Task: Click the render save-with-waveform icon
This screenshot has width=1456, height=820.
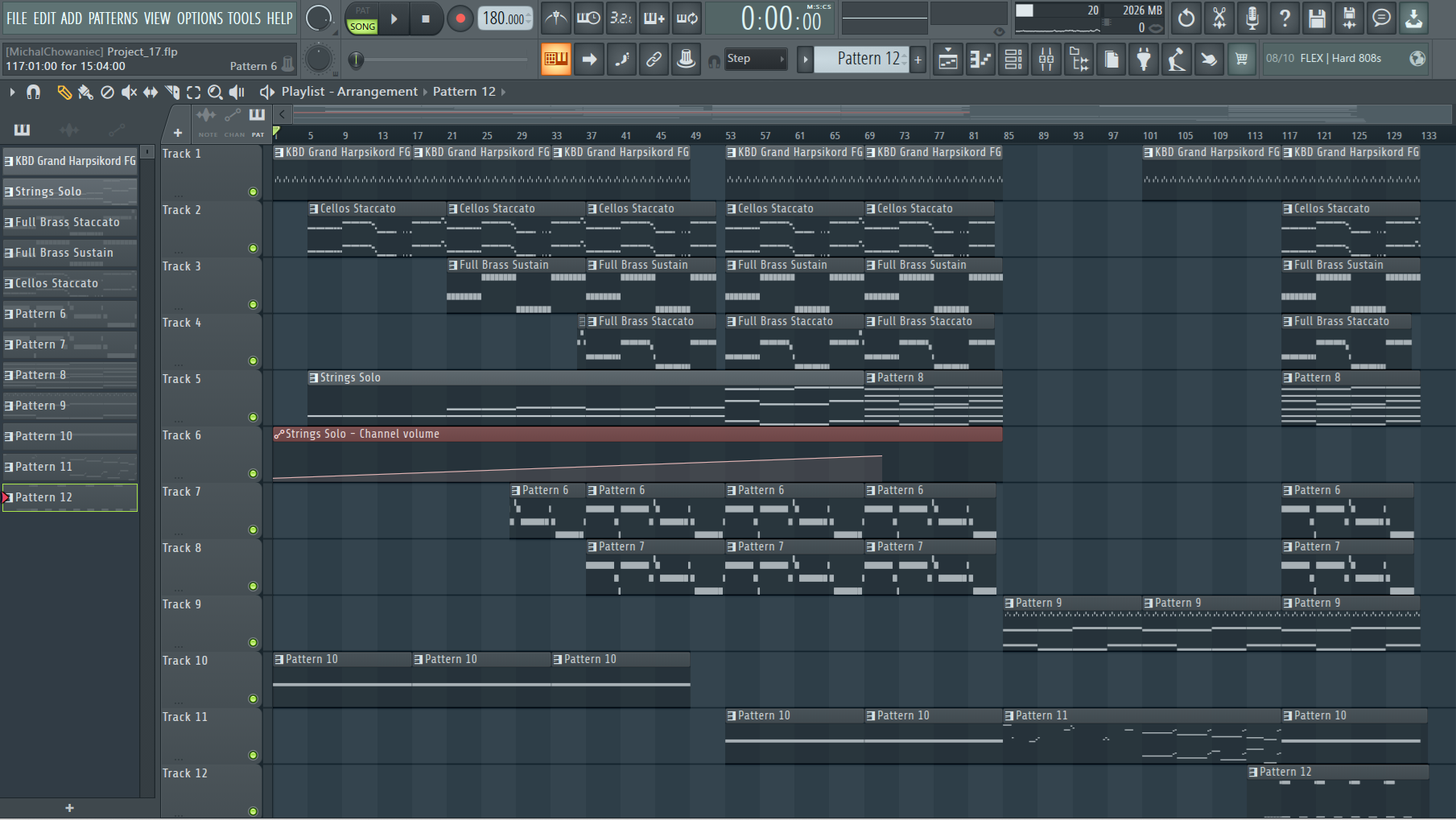Action: click(x=1350, y=18)
